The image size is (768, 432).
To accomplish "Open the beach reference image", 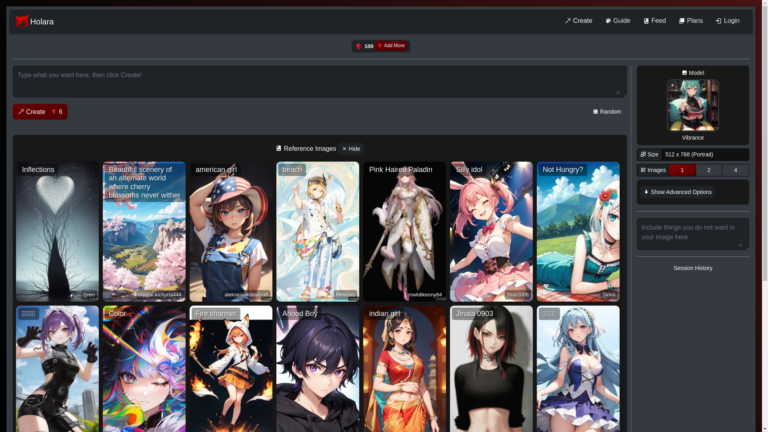I will coord(317,231).
